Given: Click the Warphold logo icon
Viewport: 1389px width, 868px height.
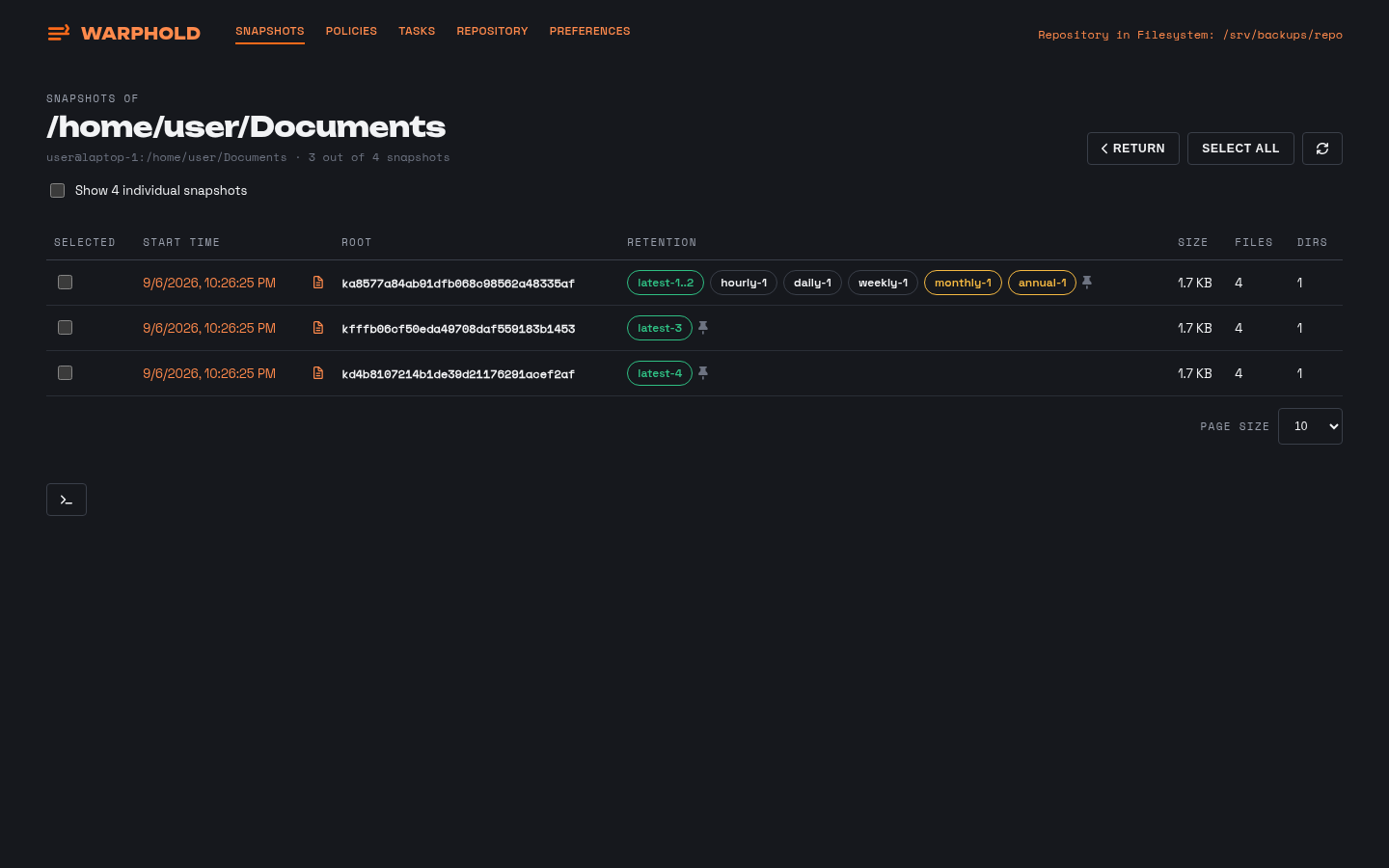Looking at the screenshot, I should point(59,33).
